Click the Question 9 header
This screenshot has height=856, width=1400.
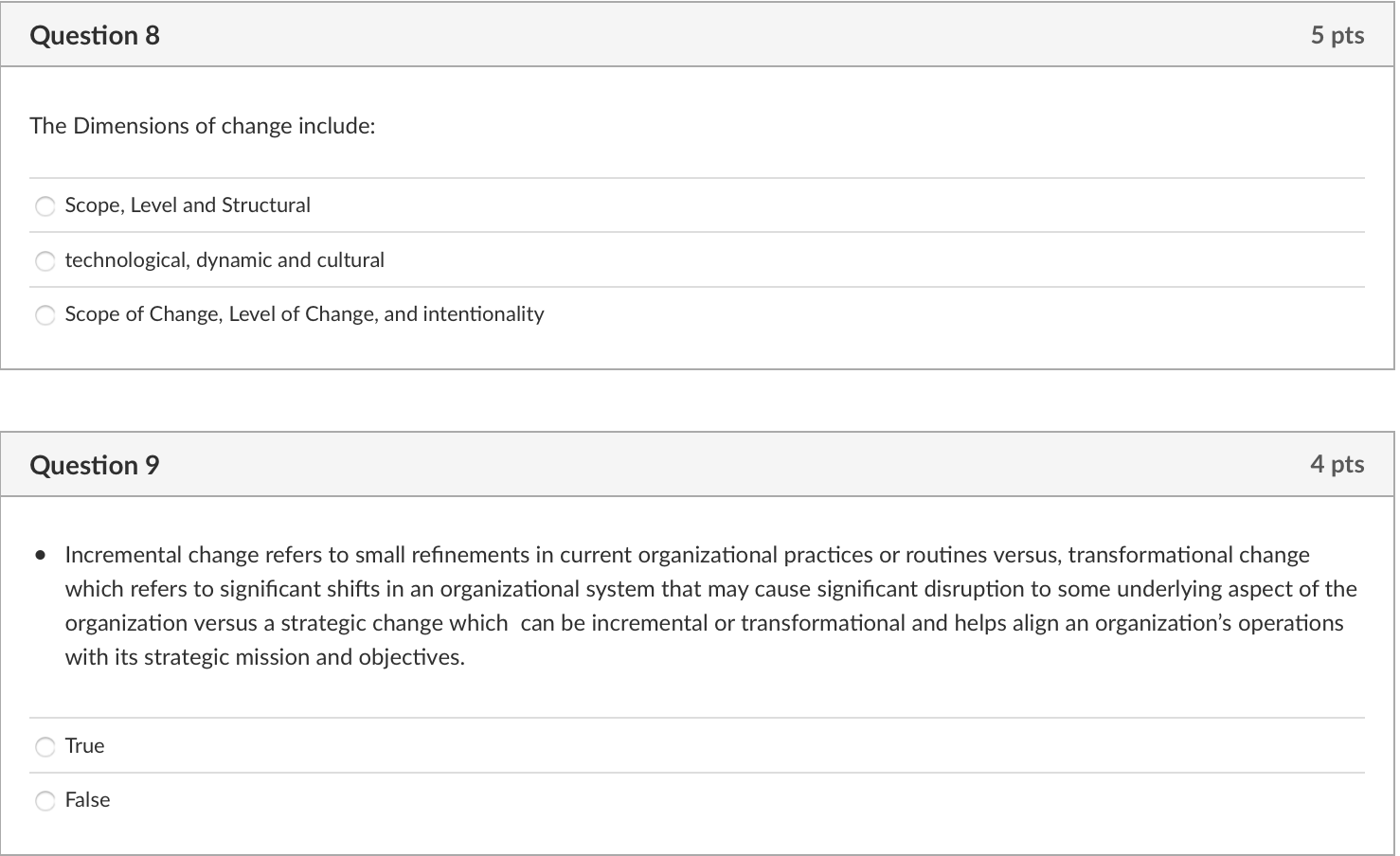point(95,464)
